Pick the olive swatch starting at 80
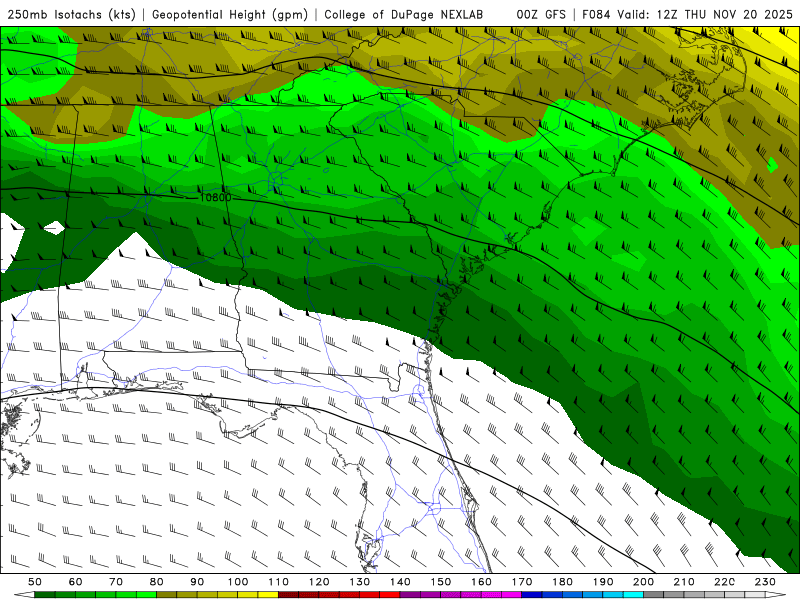800x600 pixels. [166, 595]
